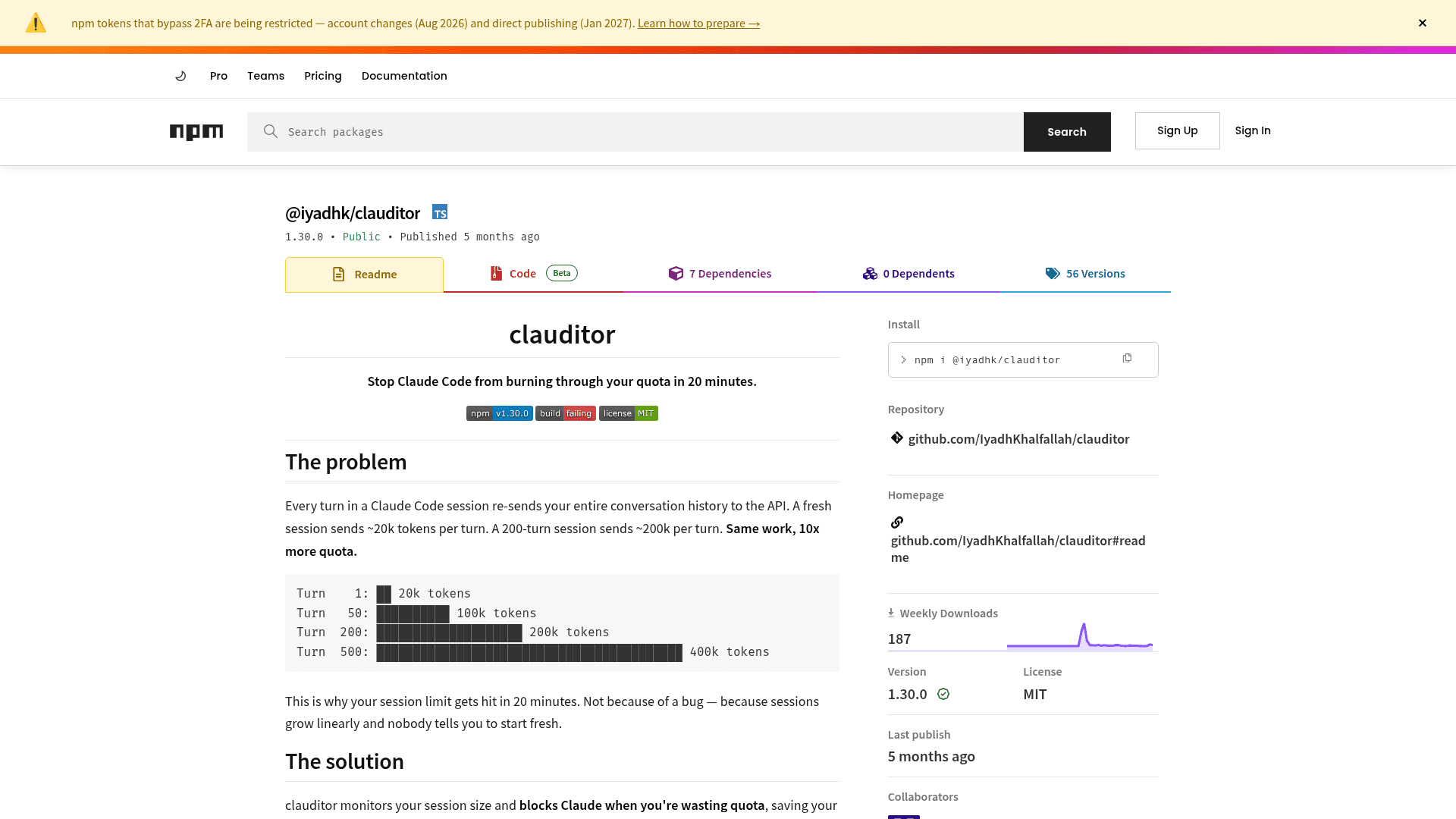The height and width of the screenshot is (819, 1456).
Task: Click the magnifying glass search icon
Action: [271, 131]
